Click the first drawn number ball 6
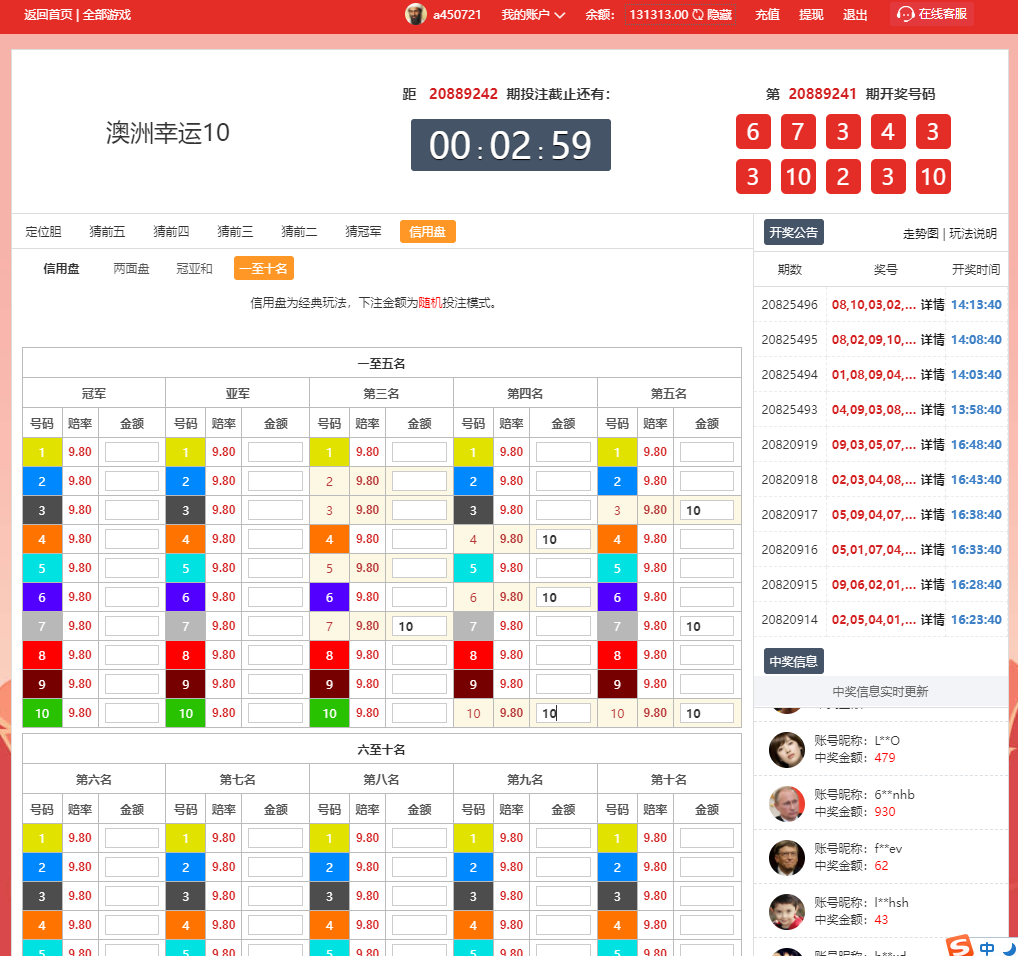This screenshot has width=1018, height=956. (x=753, y=132)
